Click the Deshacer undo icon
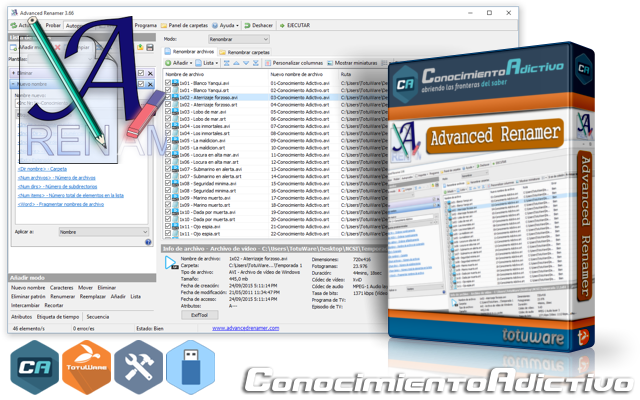Viewport: 640px width, 400px height. (247, 25)
